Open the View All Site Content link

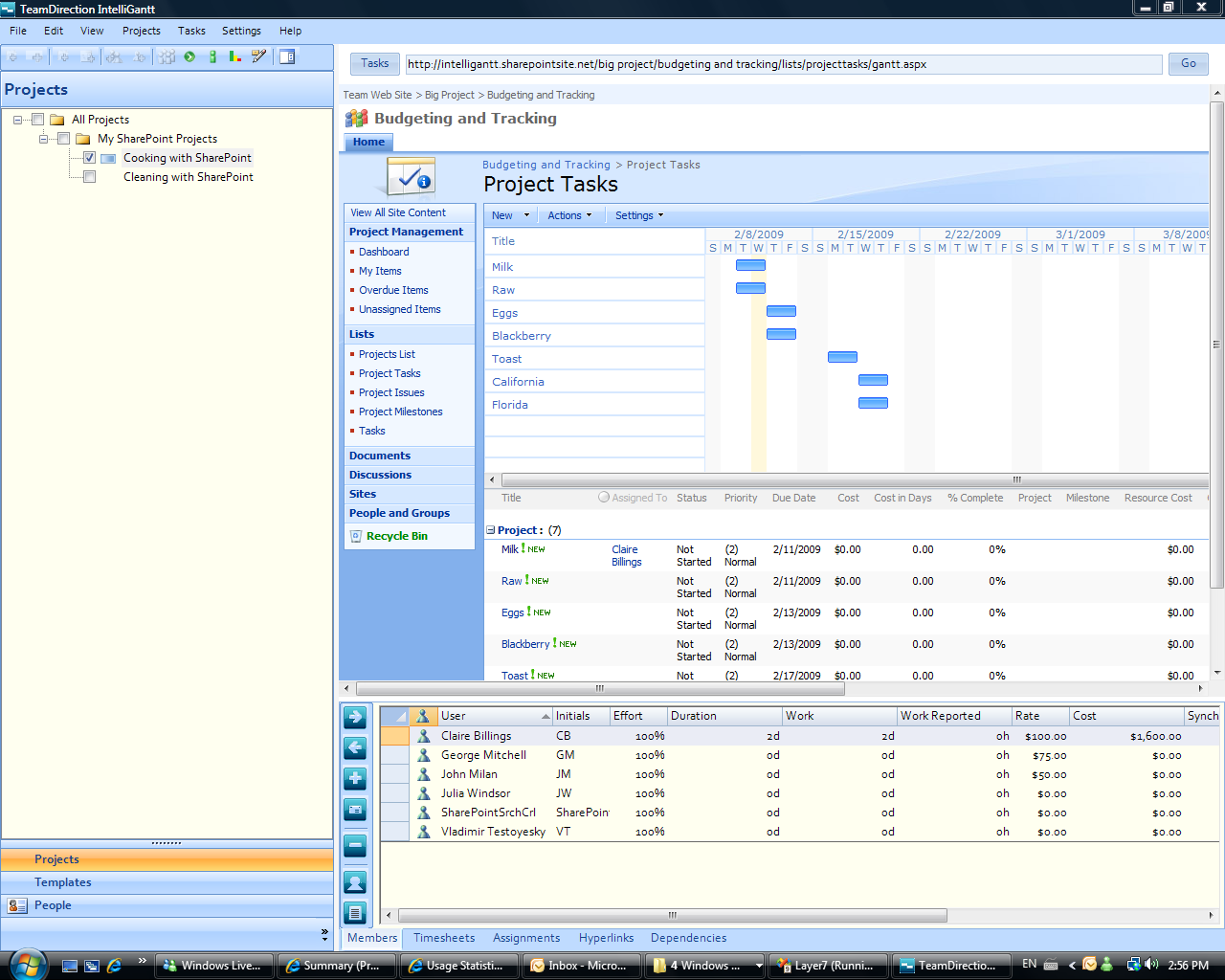pos(398,212)
